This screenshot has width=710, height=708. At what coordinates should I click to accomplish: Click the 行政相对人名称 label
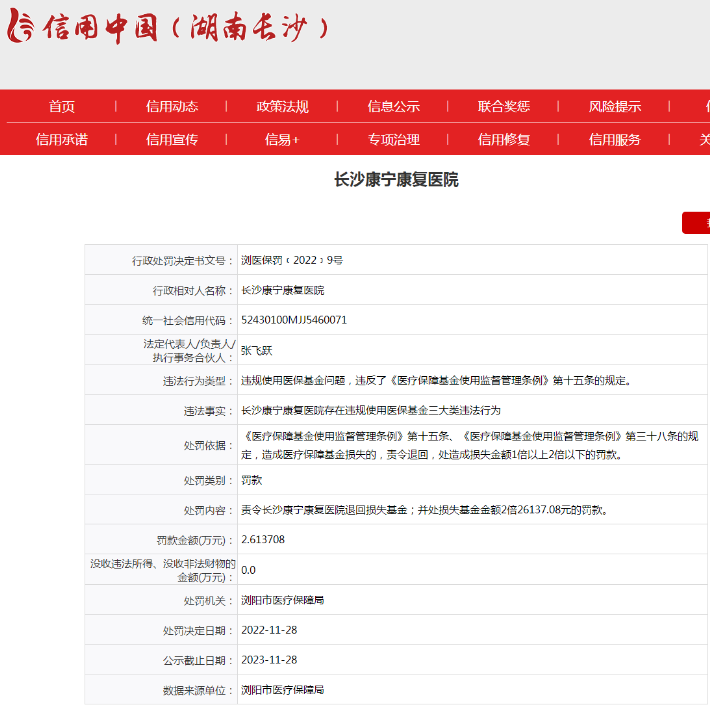(x=193, y=291)
